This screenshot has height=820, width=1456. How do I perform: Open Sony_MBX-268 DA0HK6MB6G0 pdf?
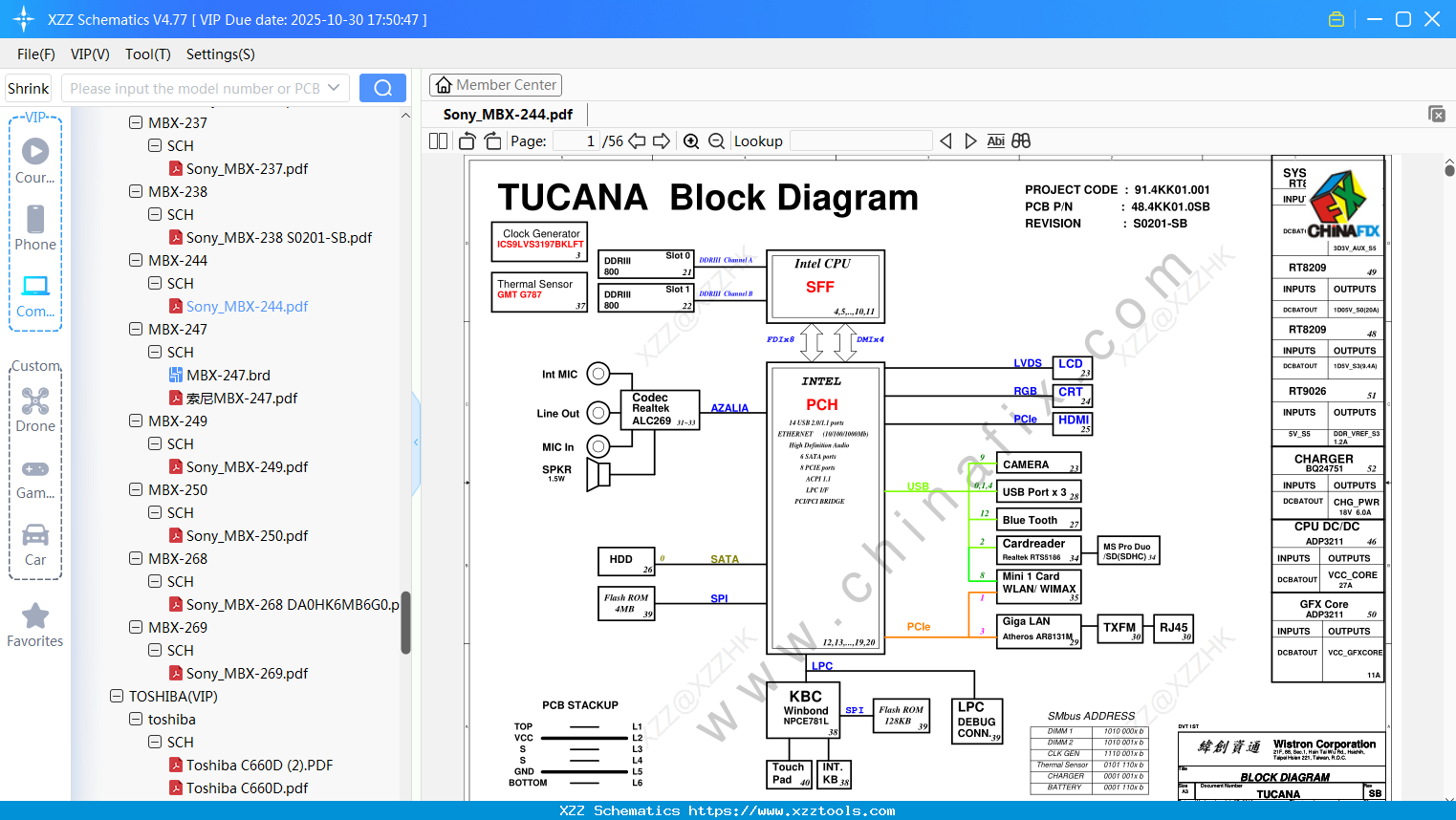tap(284, 605)
